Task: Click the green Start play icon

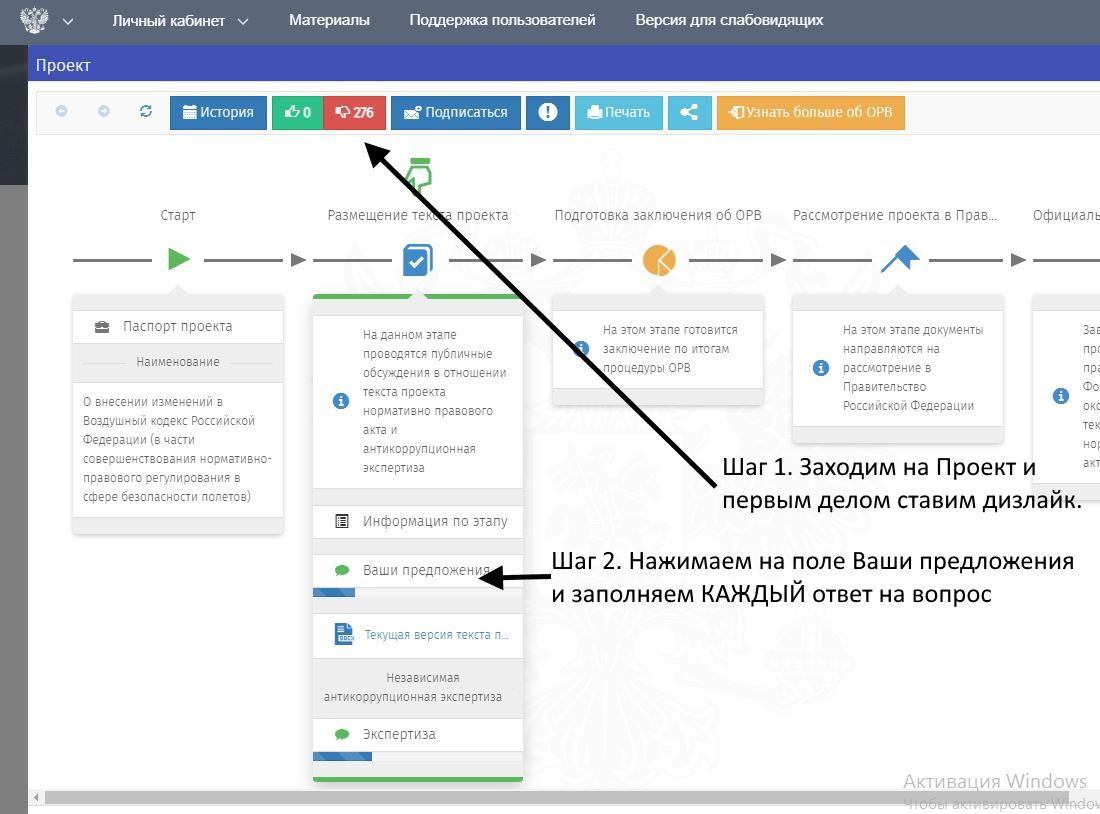Action: (178, 260)
